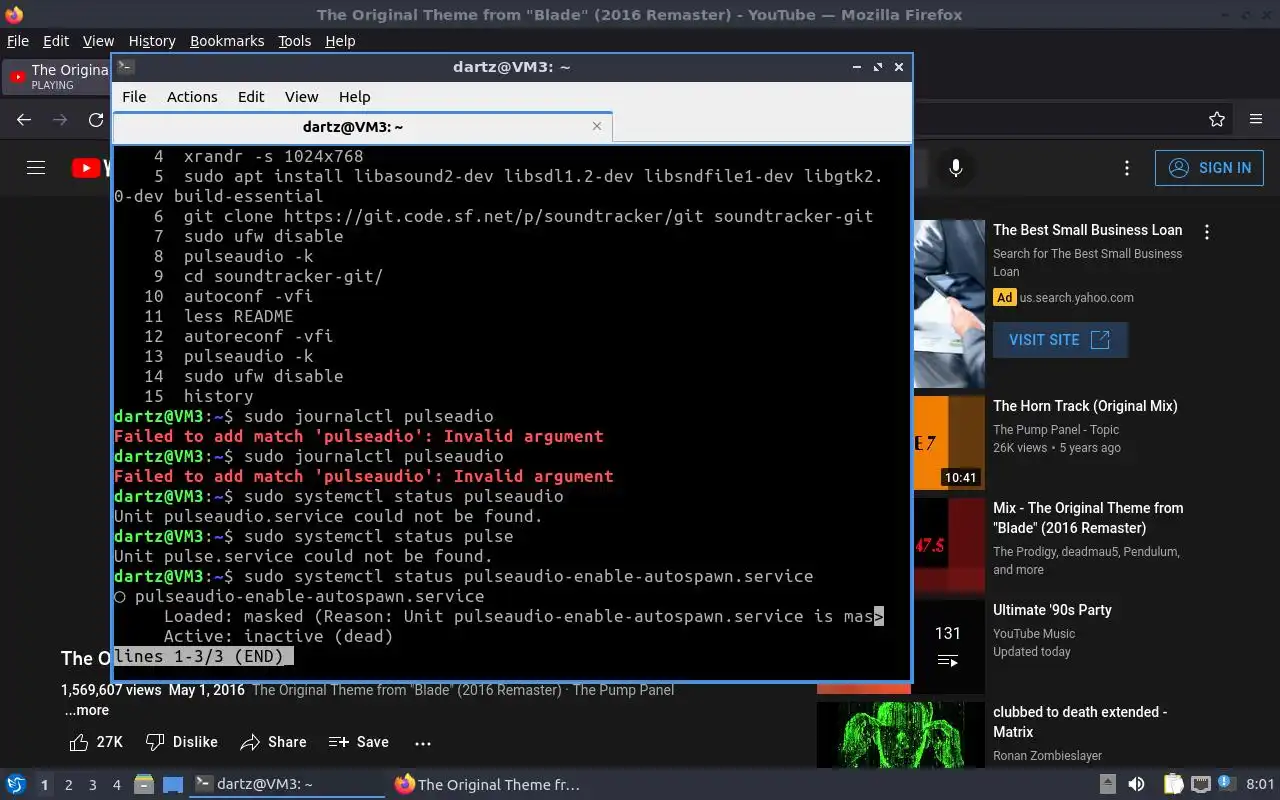
Task: Click the terminal window title bar icon
Action: point(125,67)
